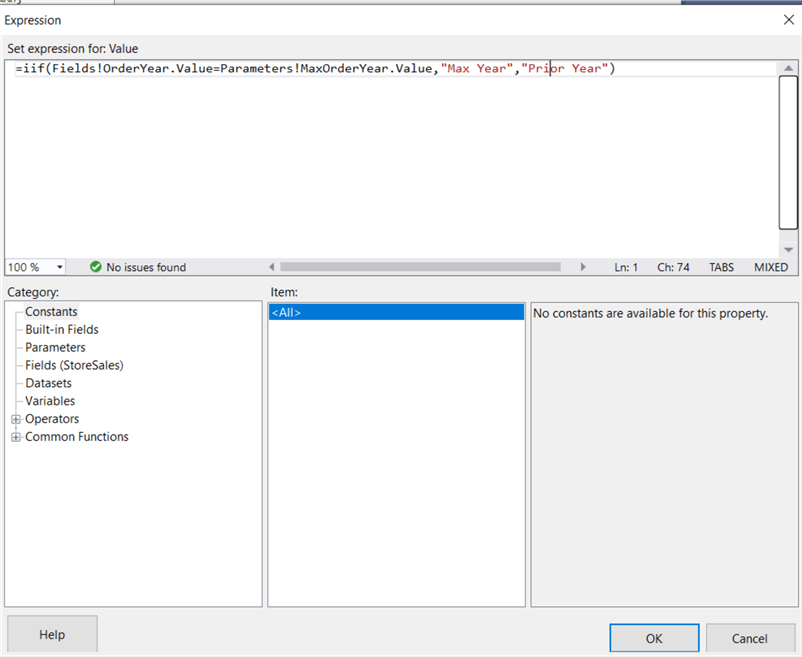Select the Fields (StoreSales) category
This screenshot has width=802, height=657.
coord(74,365)
